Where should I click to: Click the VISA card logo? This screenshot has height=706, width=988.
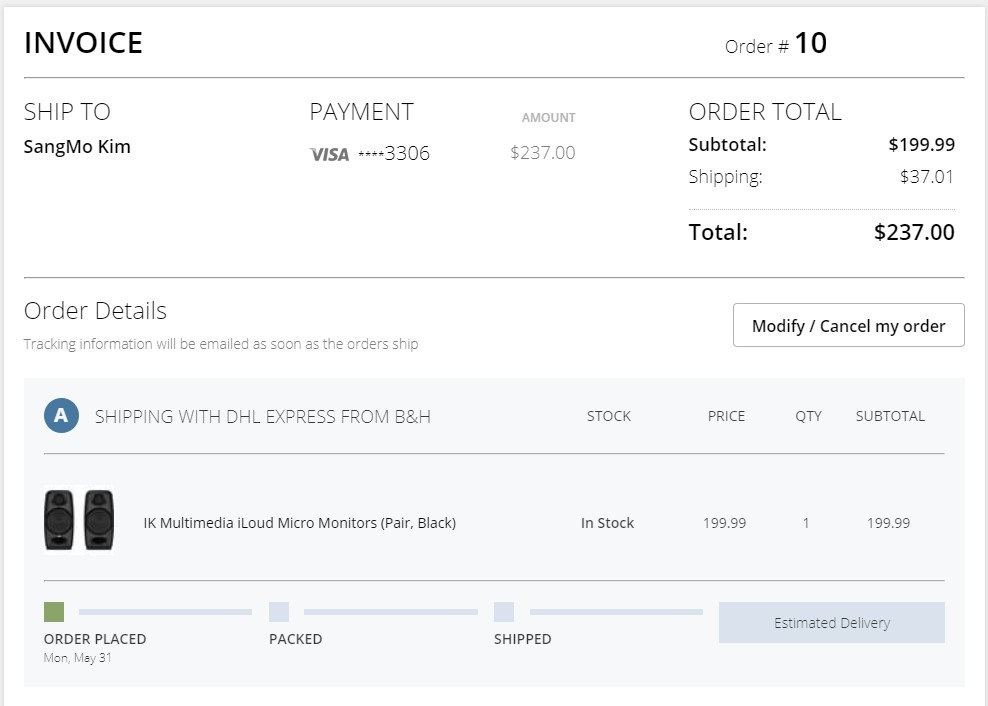[x=329, y=154]
